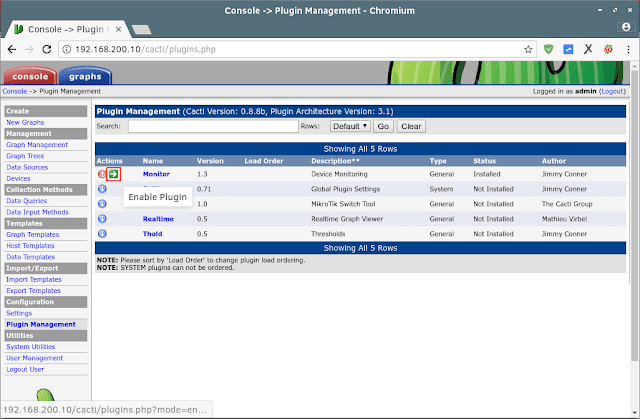Open Export Templates in sidebar
The width and height of the screenshot is (640, 419).
(x=33, y=290)
